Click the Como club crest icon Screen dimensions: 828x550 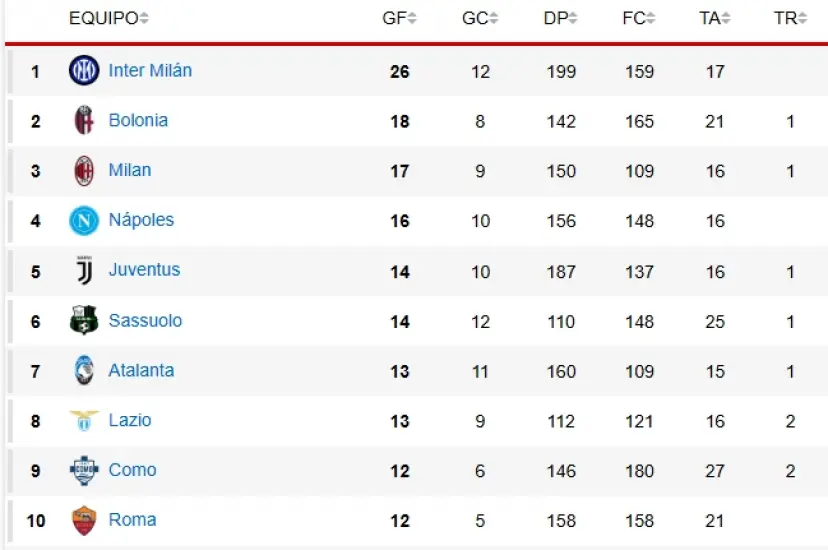84,470
